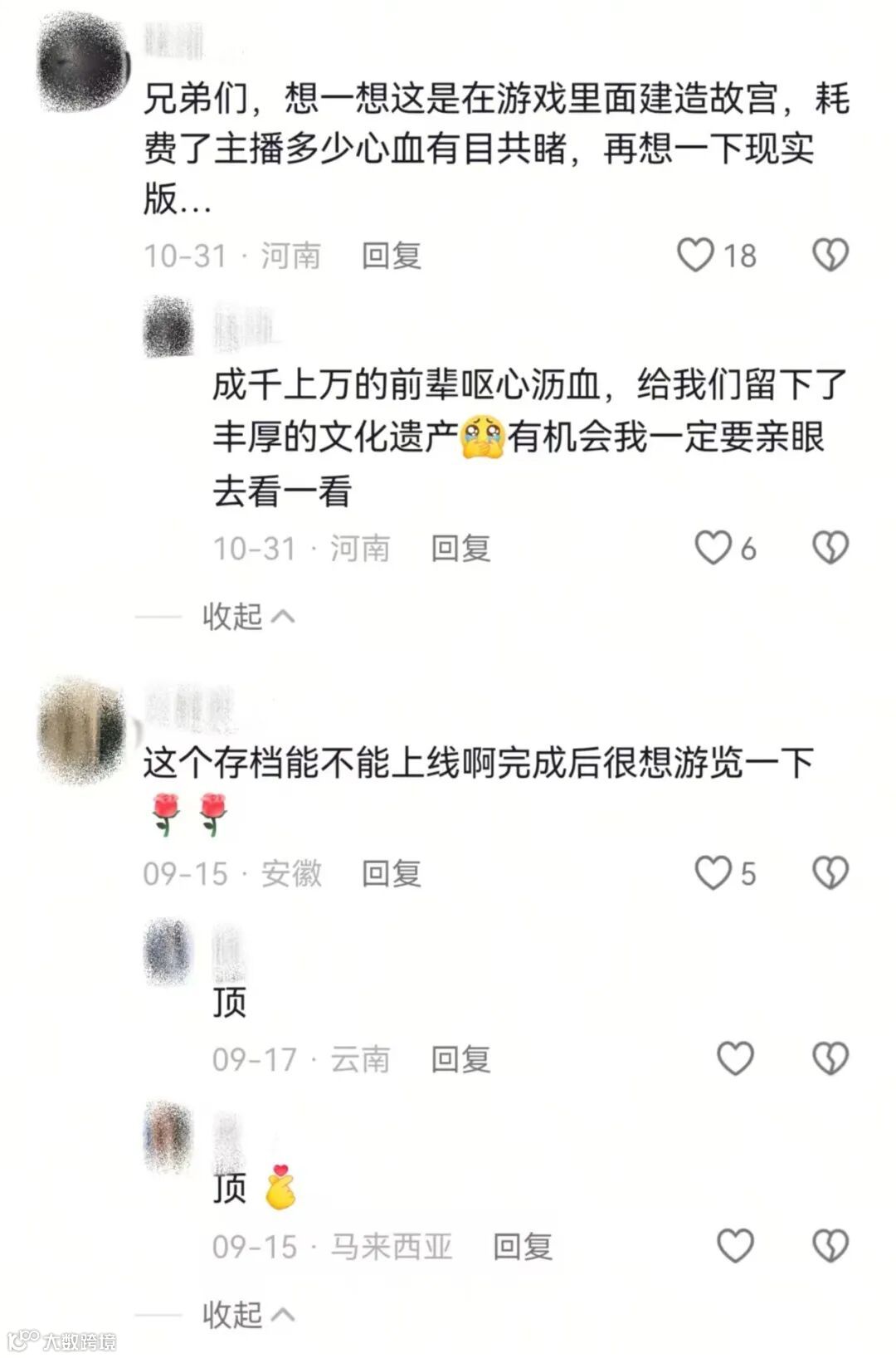
Task: Collapse replies under the Henan comment thread
Action: (248, 616)
